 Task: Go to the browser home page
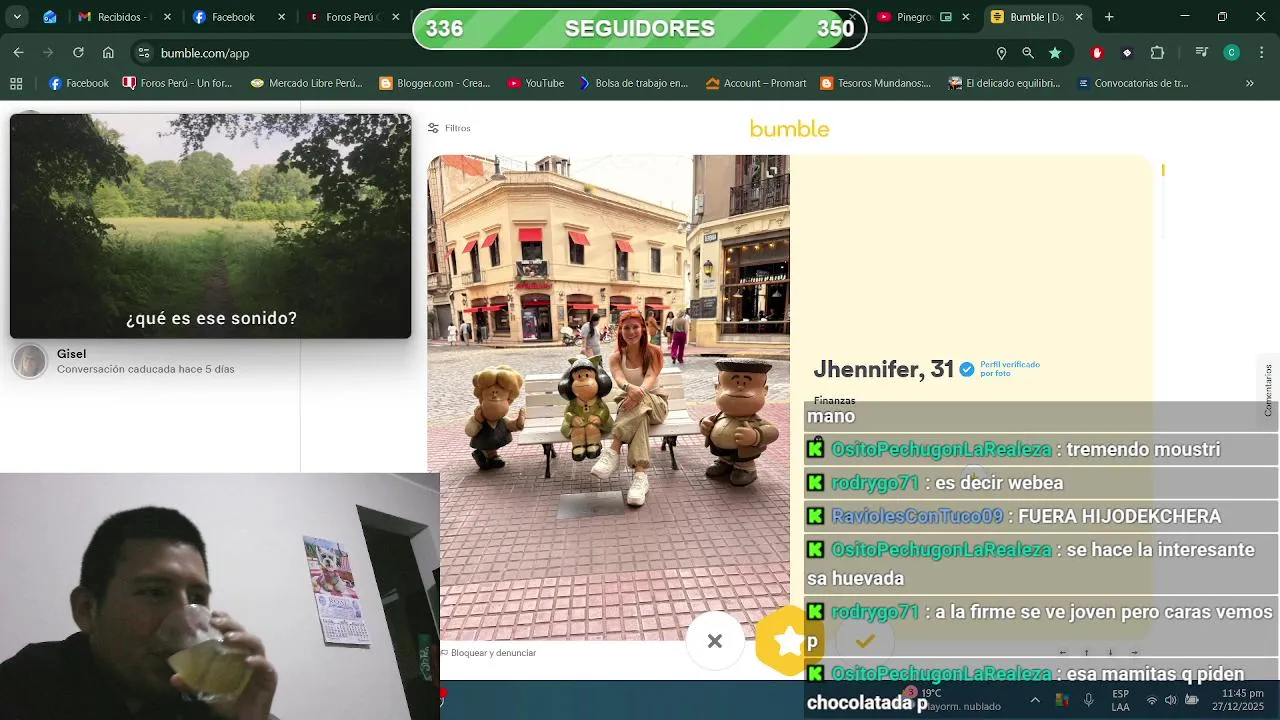tap(108, 53)
